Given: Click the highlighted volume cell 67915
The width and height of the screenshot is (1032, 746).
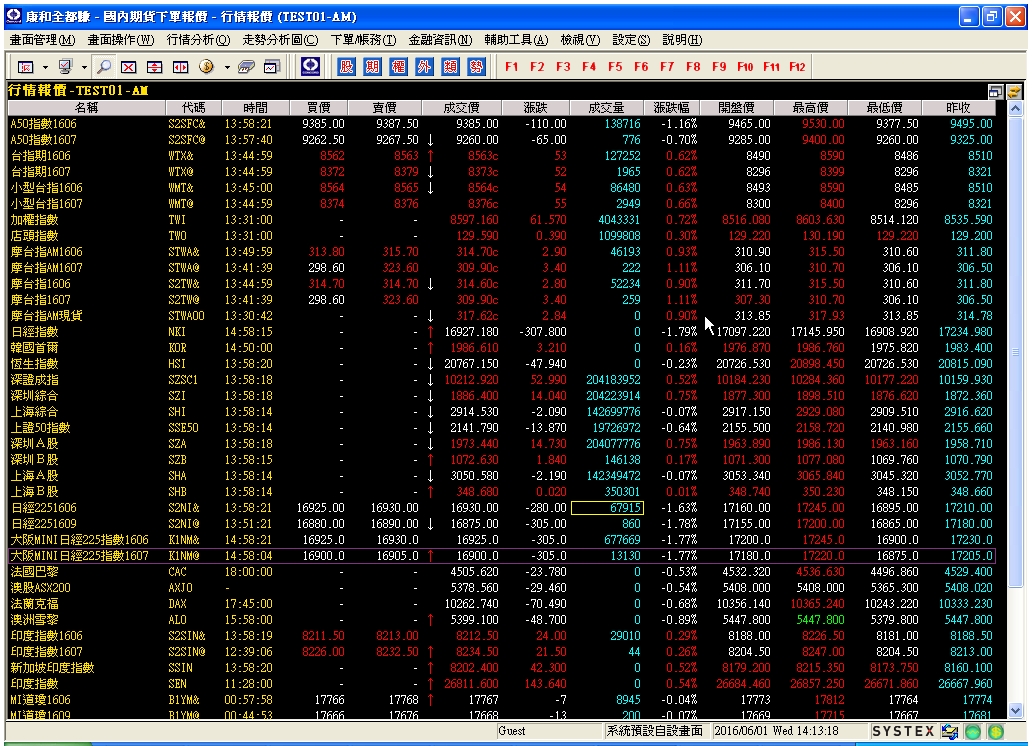Looking at the screenshot, I should coord(607,508).
